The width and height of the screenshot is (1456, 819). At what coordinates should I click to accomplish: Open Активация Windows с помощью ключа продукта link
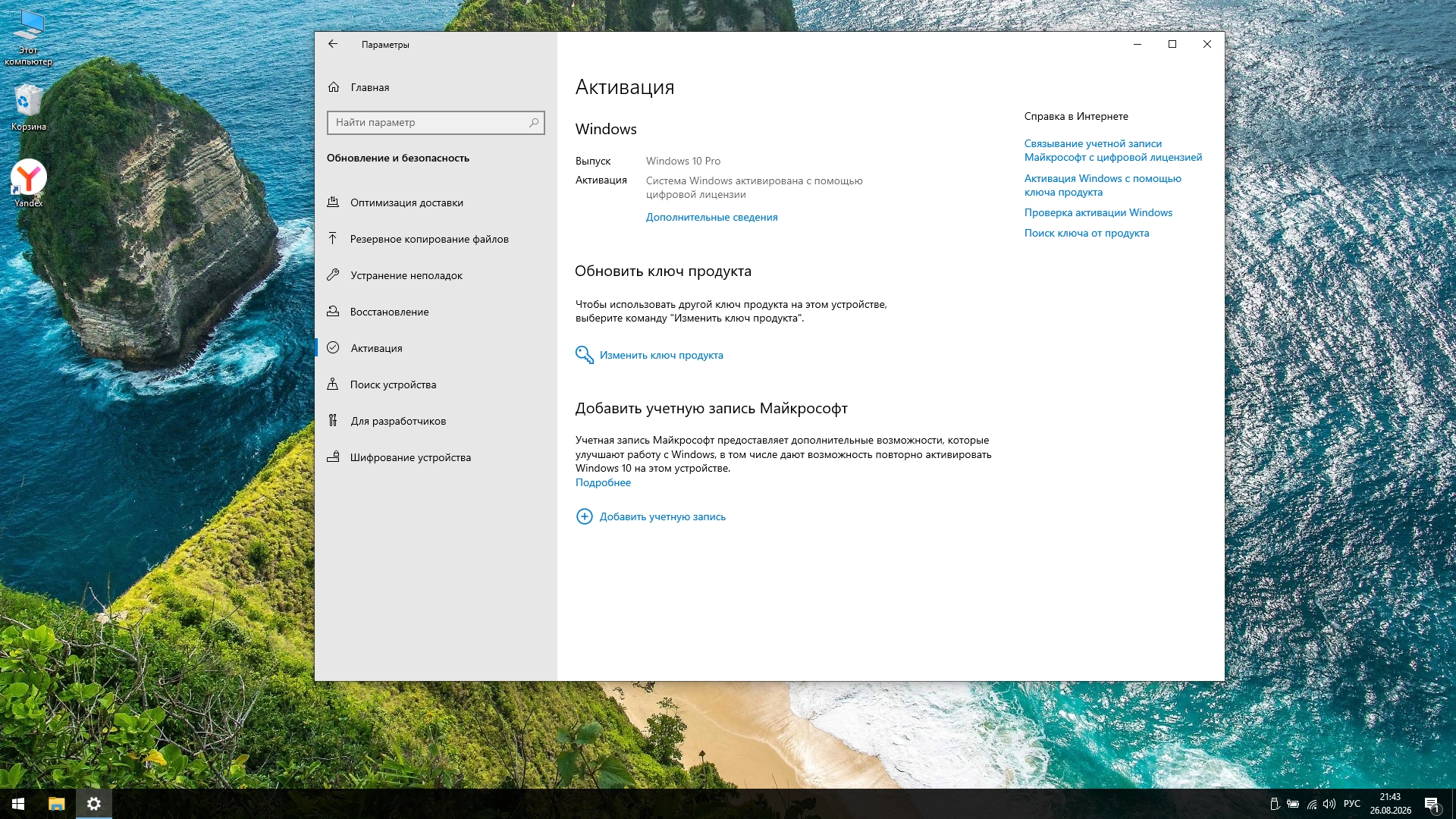coord(1103,185)
